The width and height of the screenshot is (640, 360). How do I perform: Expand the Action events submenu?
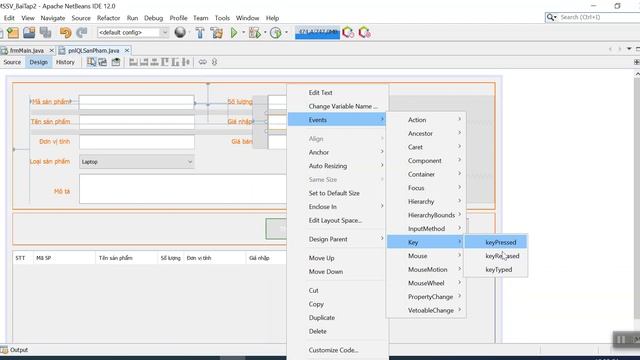pos(426,120)
